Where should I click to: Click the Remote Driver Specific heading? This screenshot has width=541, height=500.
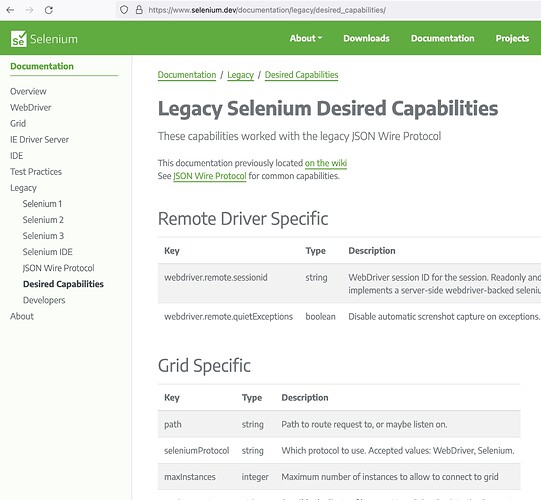243,219
